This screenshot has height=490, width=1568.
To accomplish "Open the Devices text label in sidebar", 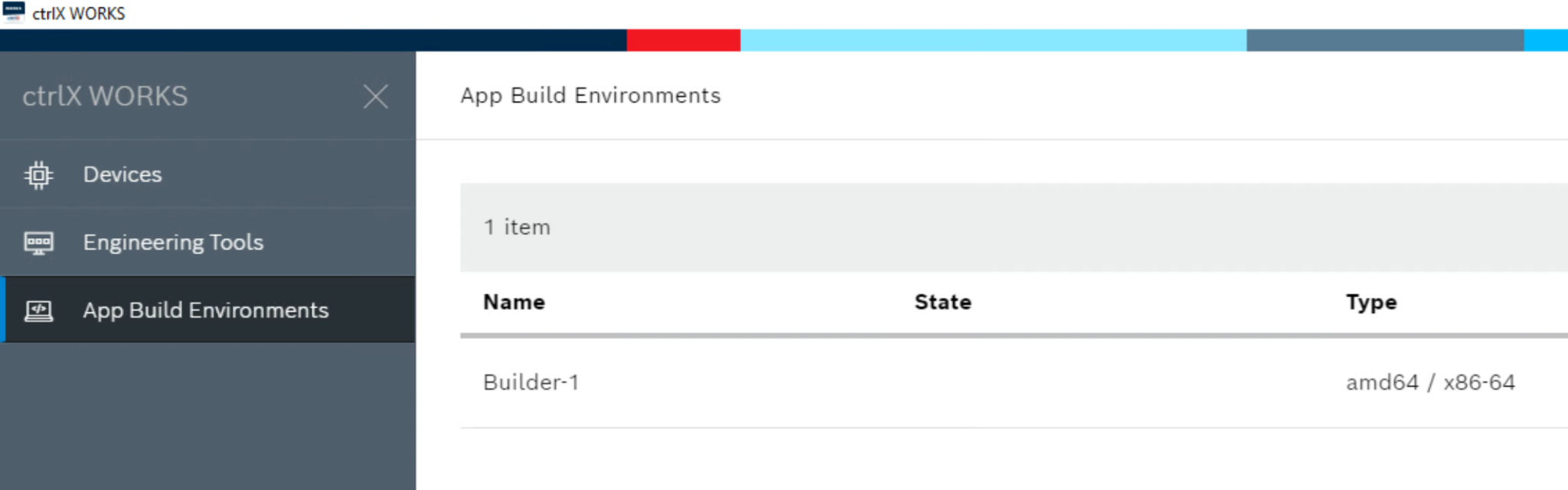I will click(122, 175).
